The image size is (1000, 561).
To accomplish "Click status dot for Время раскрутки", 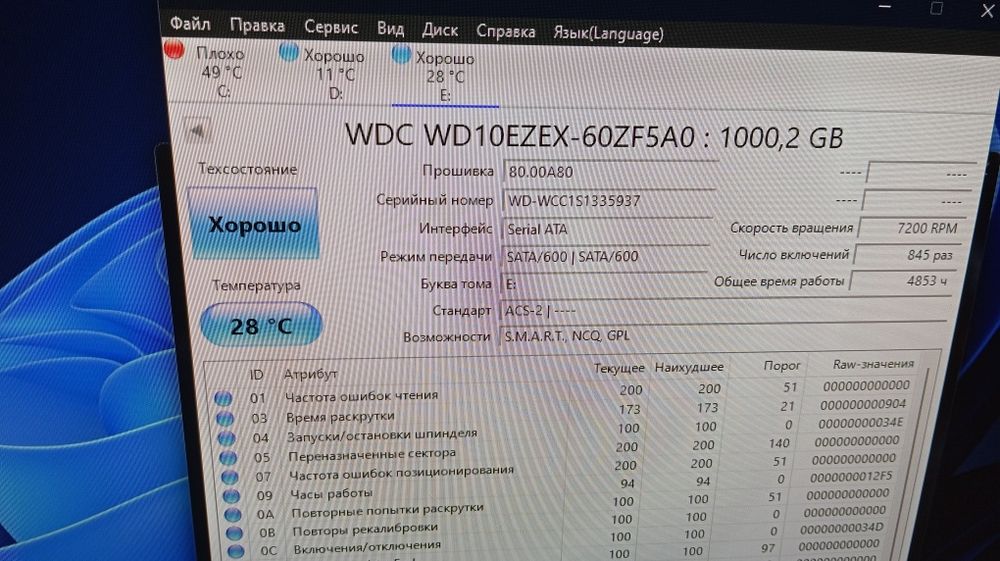I will click(225, 419).
